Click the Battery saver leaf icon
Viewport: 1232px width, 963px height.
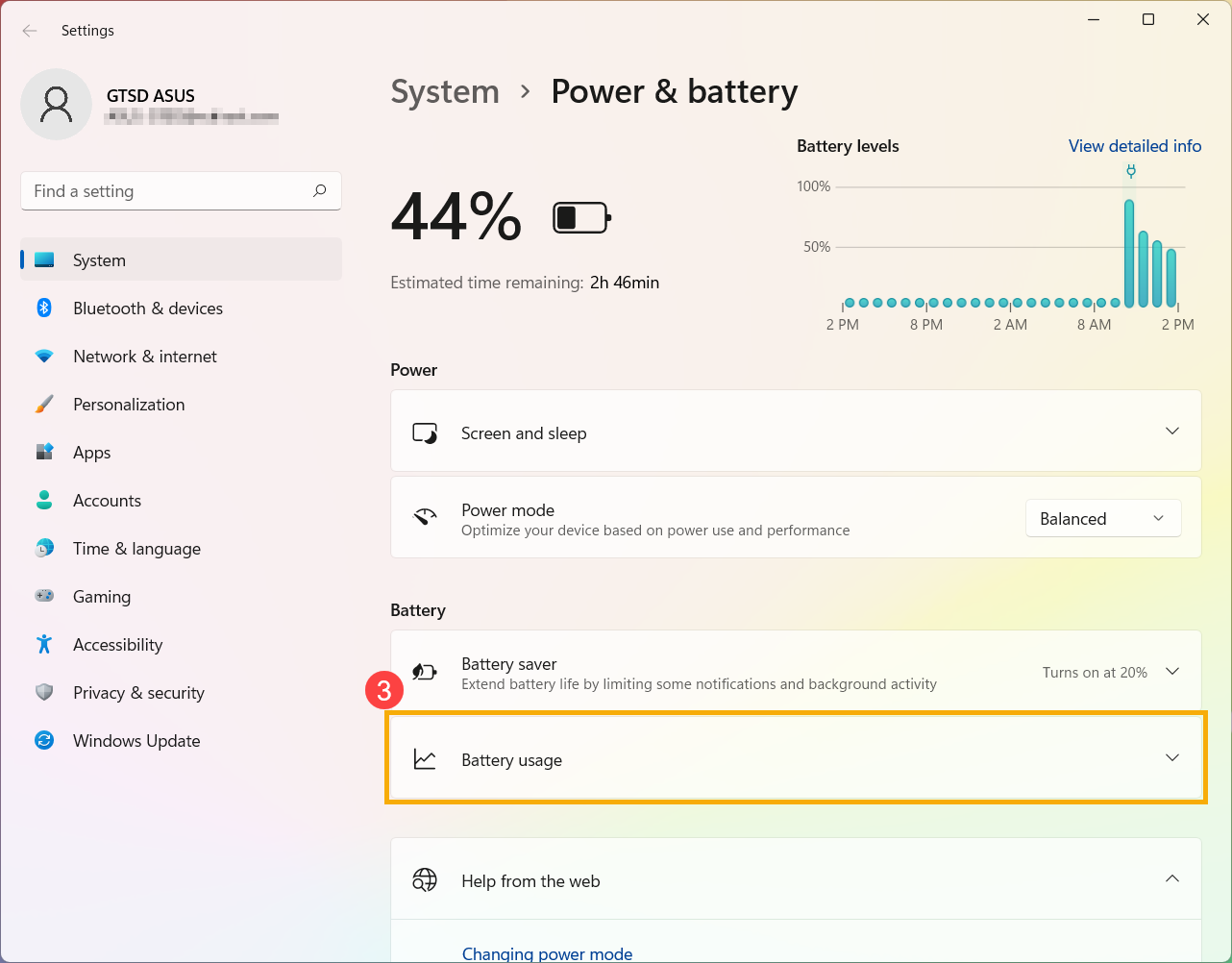(x=425, y=672)
